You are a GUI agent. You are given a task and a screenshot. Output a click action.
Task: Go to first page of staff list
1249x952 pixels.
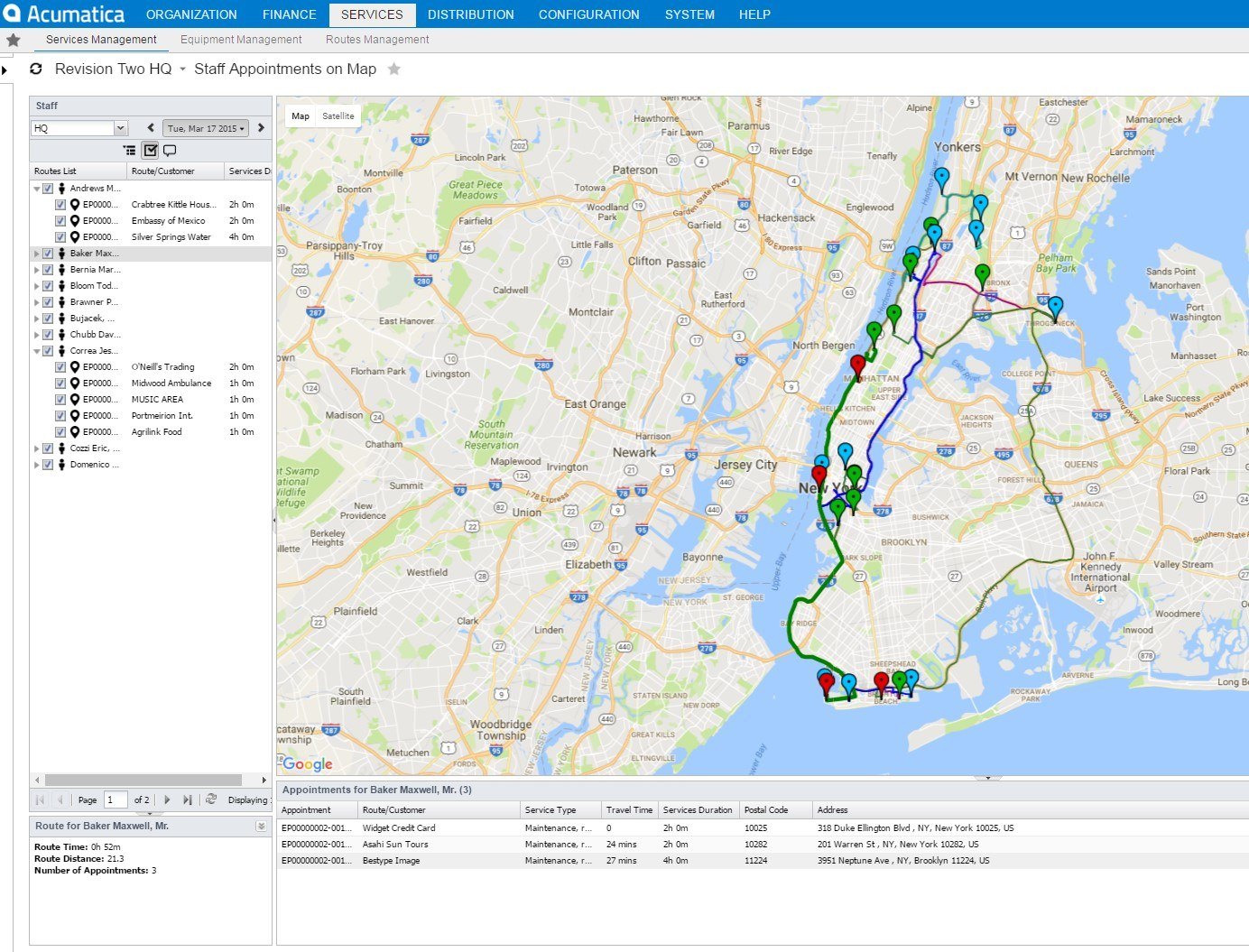[40, 799]
